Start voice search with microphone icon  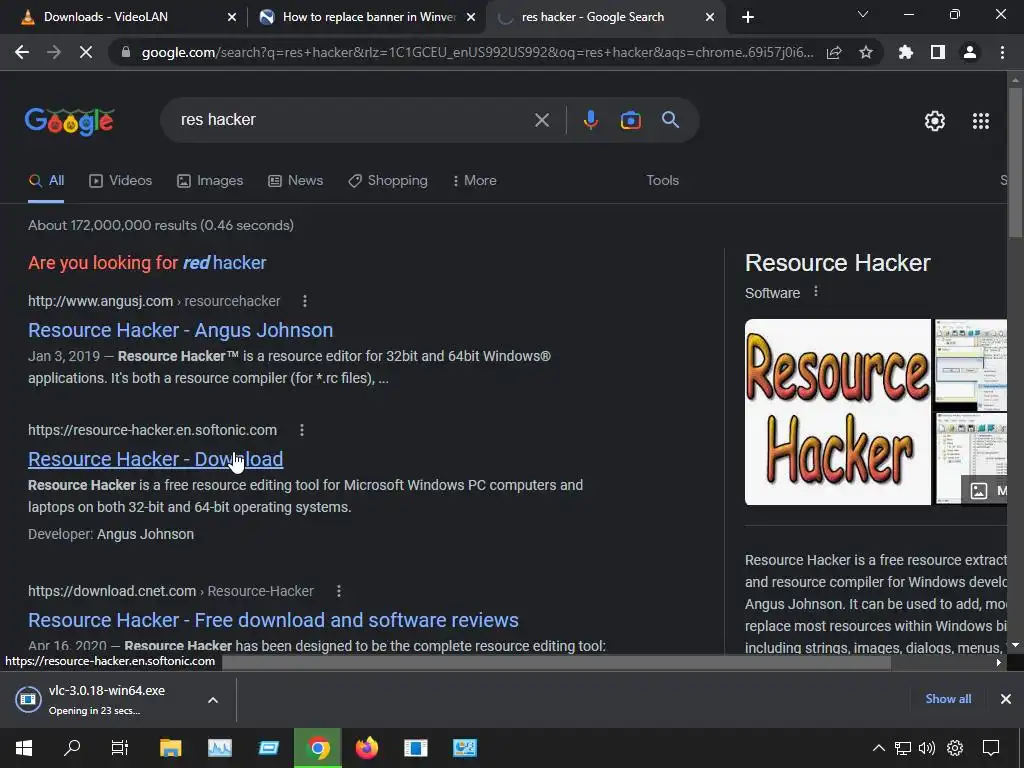590,120
